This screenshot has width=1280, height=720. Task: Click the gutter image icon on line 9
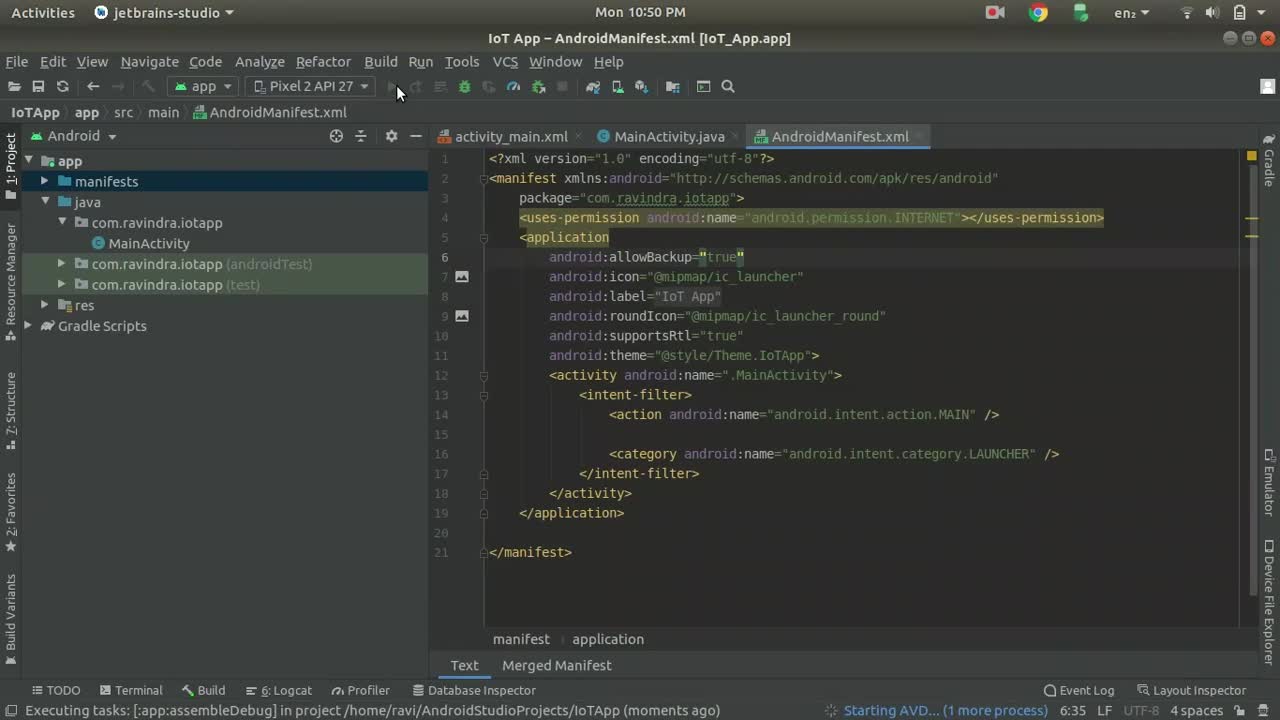click(462, 315)
